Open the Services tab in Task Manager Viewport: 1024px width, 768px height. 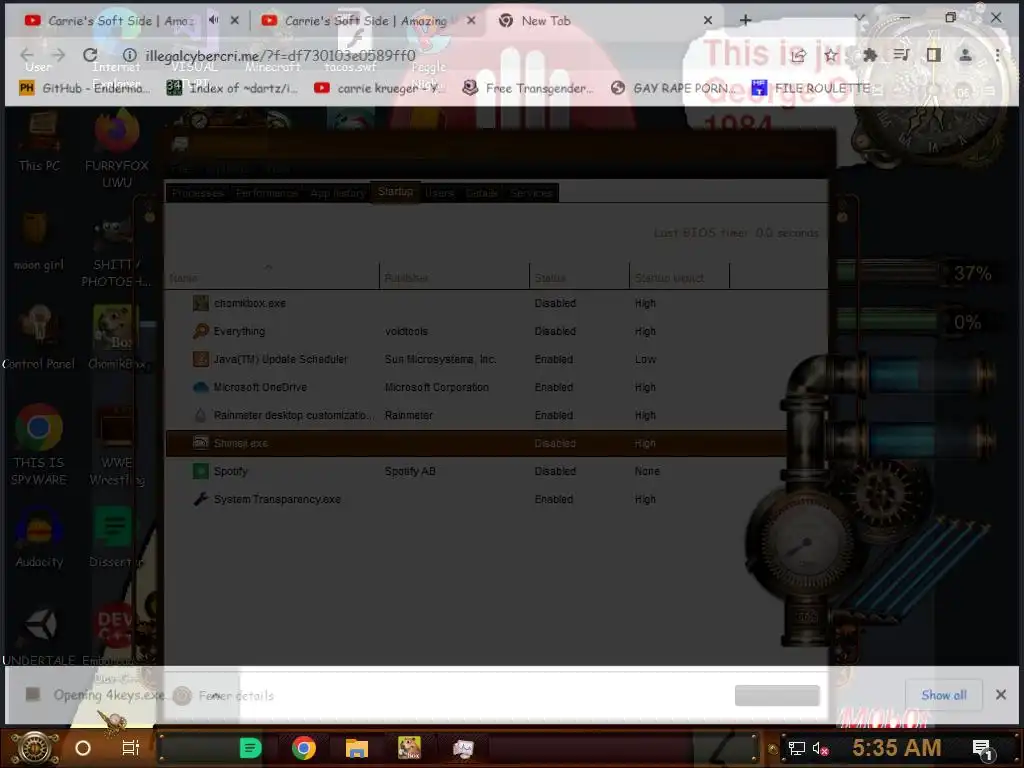[x=532, y=193]
